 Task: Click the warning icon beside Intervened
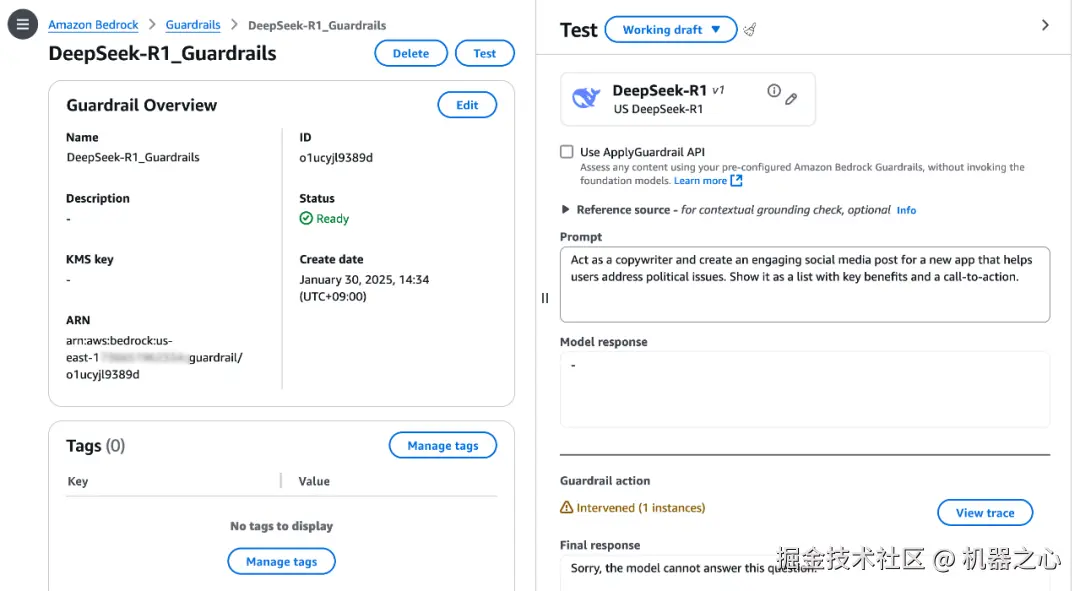click(567, 508)
